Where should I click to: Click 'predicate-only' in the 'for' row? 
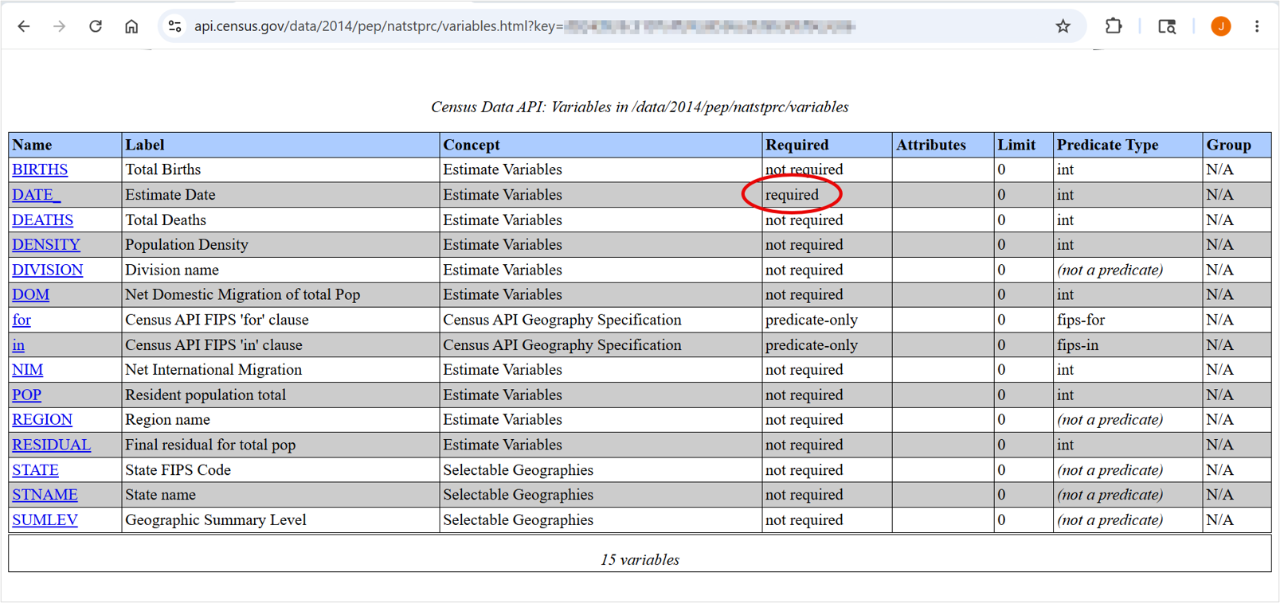tap(811, 320)
